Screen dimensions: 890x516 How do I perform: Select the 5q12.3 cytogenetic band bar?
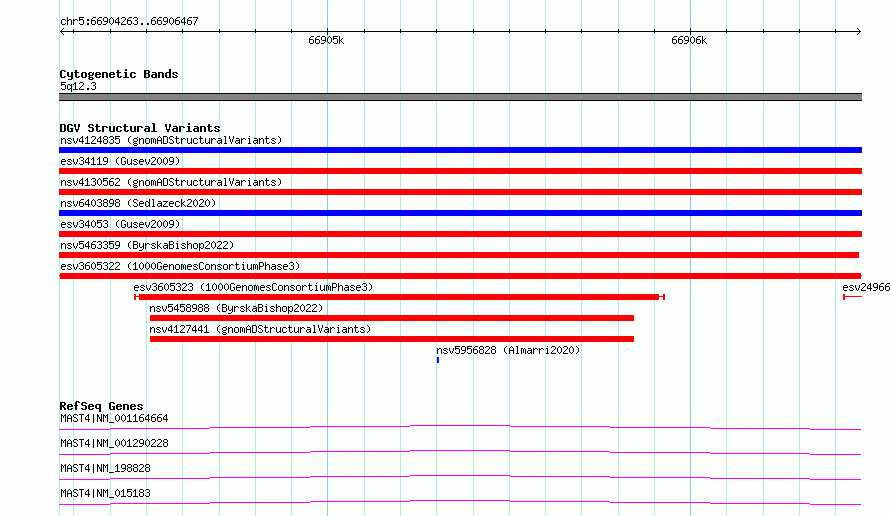tap(460, 97)
